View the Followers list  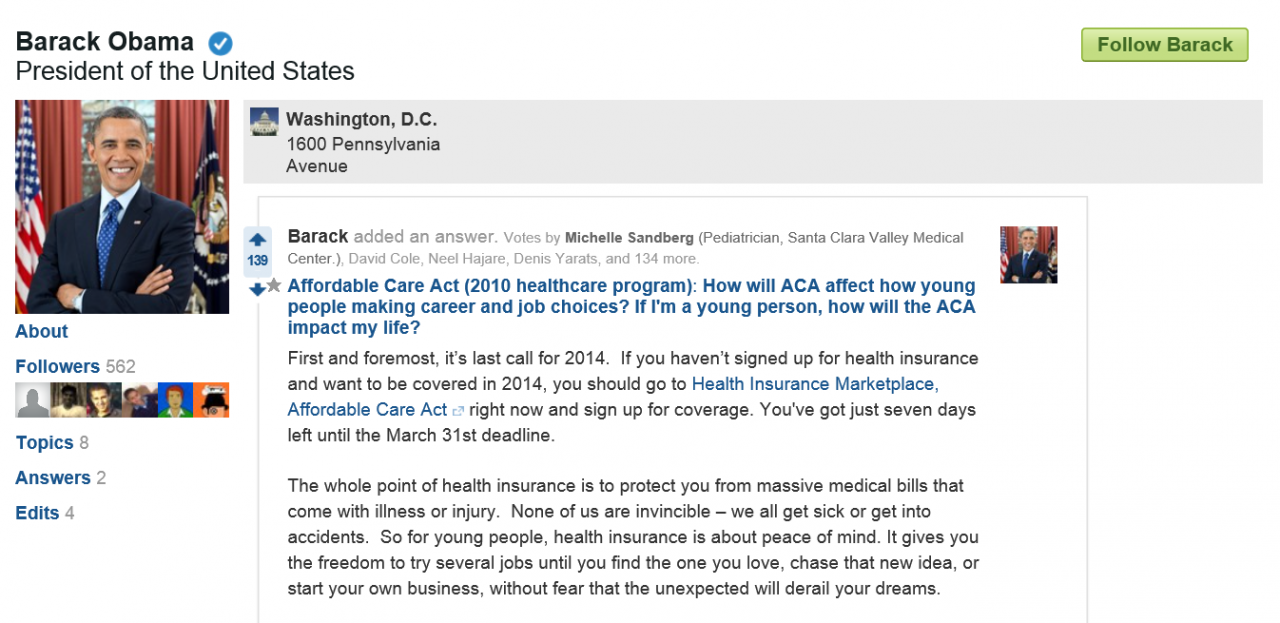click(x=58, y=367)
